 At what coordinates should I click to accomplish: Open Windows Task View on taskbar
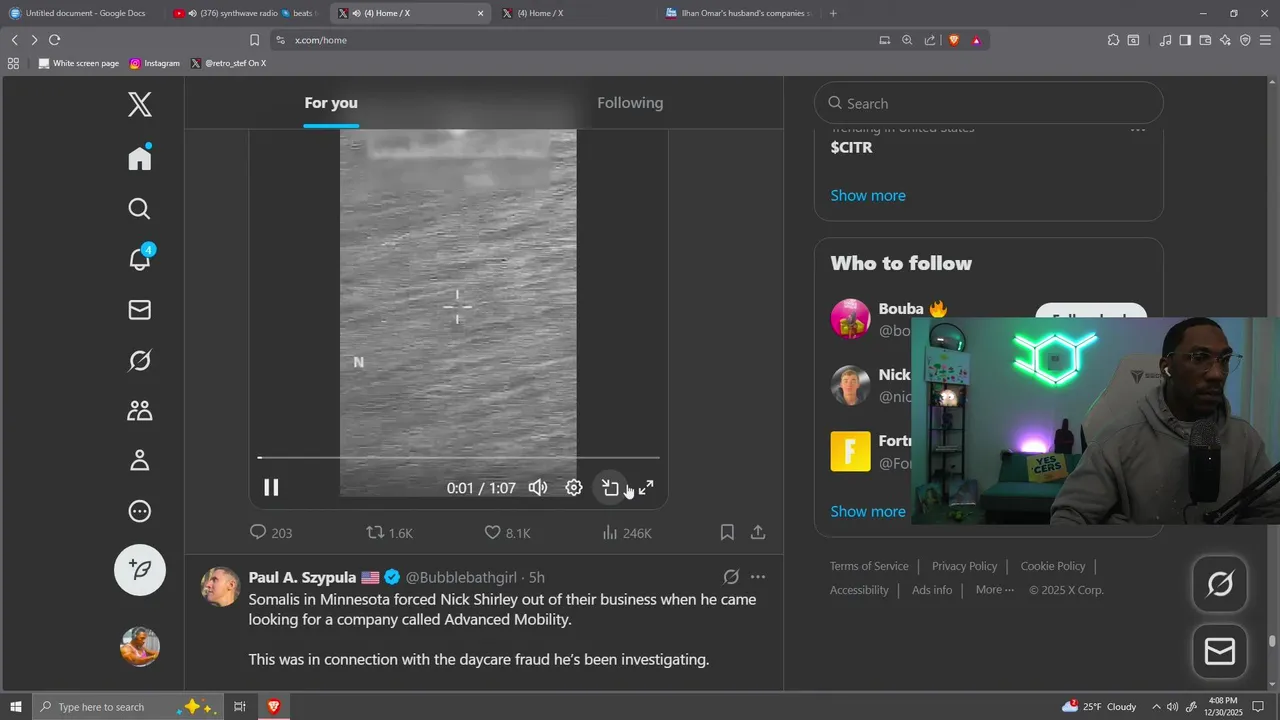pyautogui.click(x=240, y=706)
